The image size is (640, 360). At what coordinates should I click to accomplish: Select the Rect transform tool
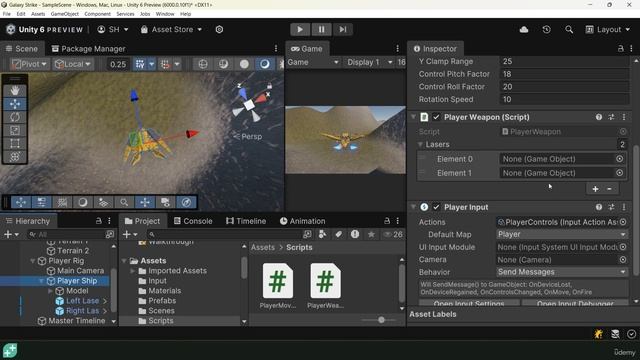pos(15,143)
